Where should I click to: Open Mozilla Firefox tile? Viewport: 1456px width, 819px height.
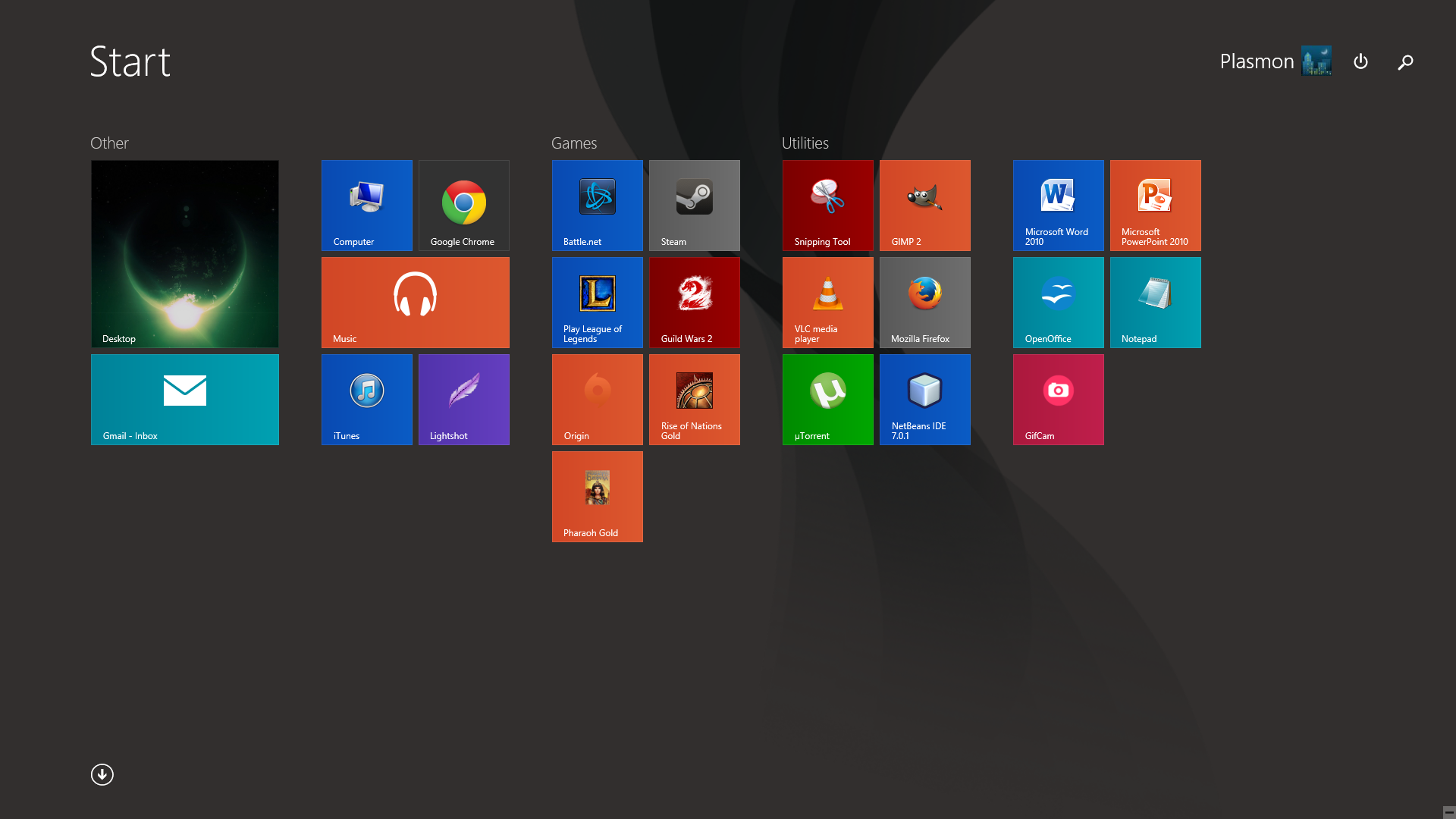924,303
